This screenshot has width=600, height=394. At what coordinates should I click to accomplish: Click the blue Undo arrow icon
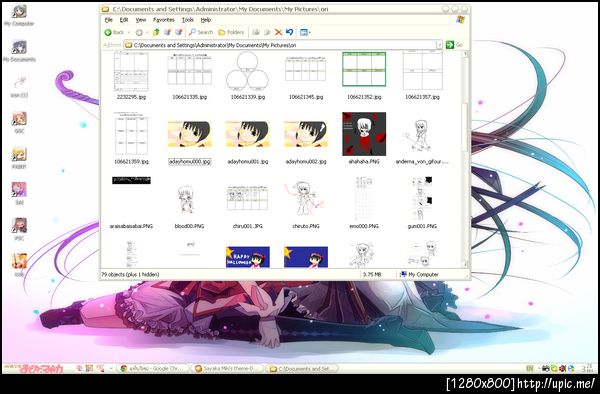tap(290, 33)
